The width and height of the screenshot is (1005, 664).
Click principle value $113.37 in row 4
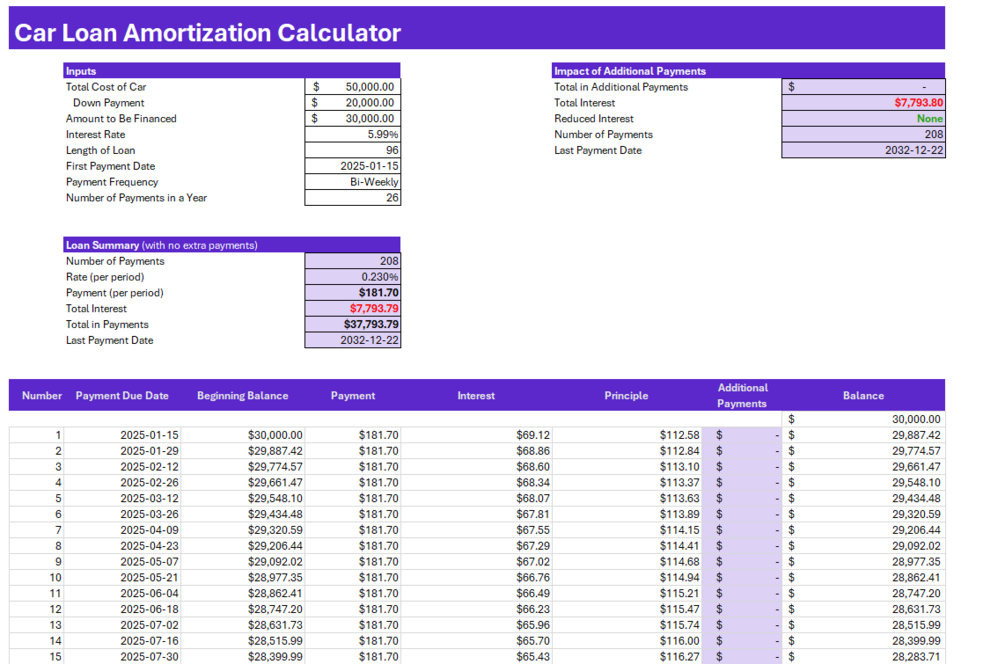626,483
